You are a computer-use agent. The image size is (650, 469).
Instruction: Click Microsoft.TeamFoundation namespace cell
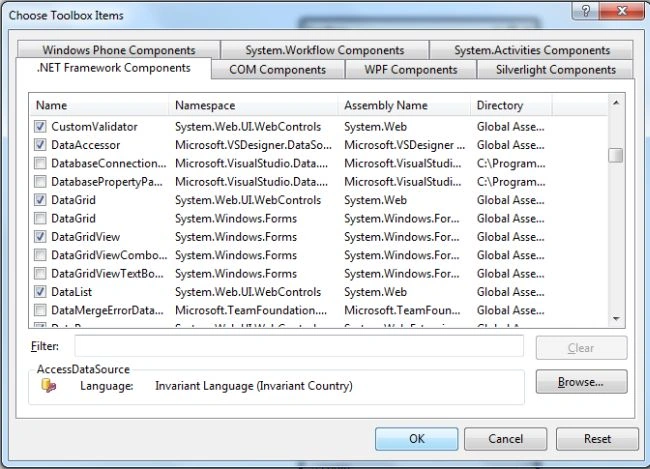251,310
